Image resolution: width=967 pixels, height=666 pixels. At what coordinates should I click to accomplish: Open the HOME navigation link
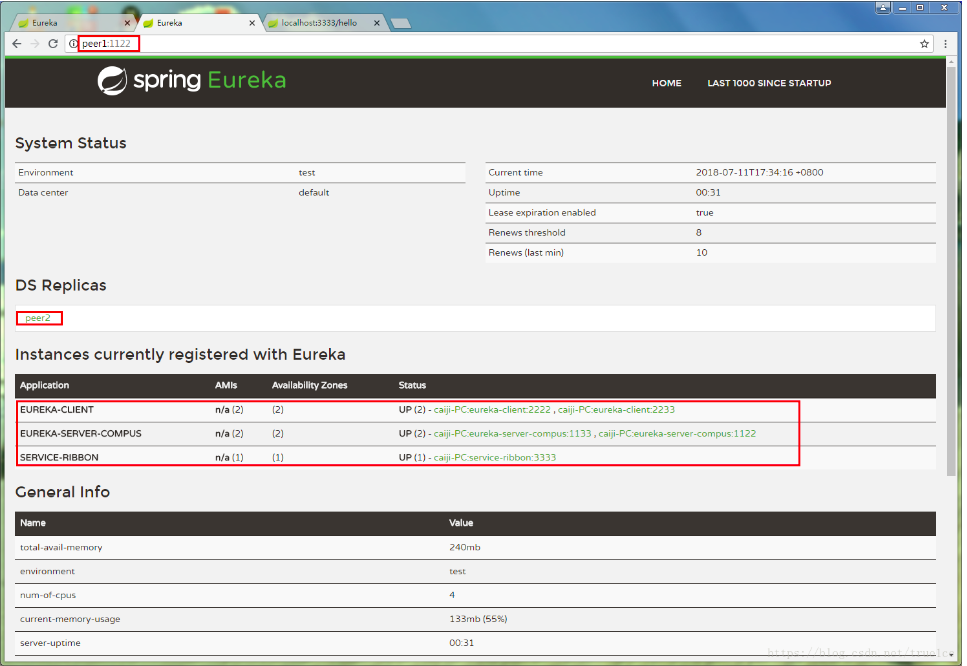point(667,83)
